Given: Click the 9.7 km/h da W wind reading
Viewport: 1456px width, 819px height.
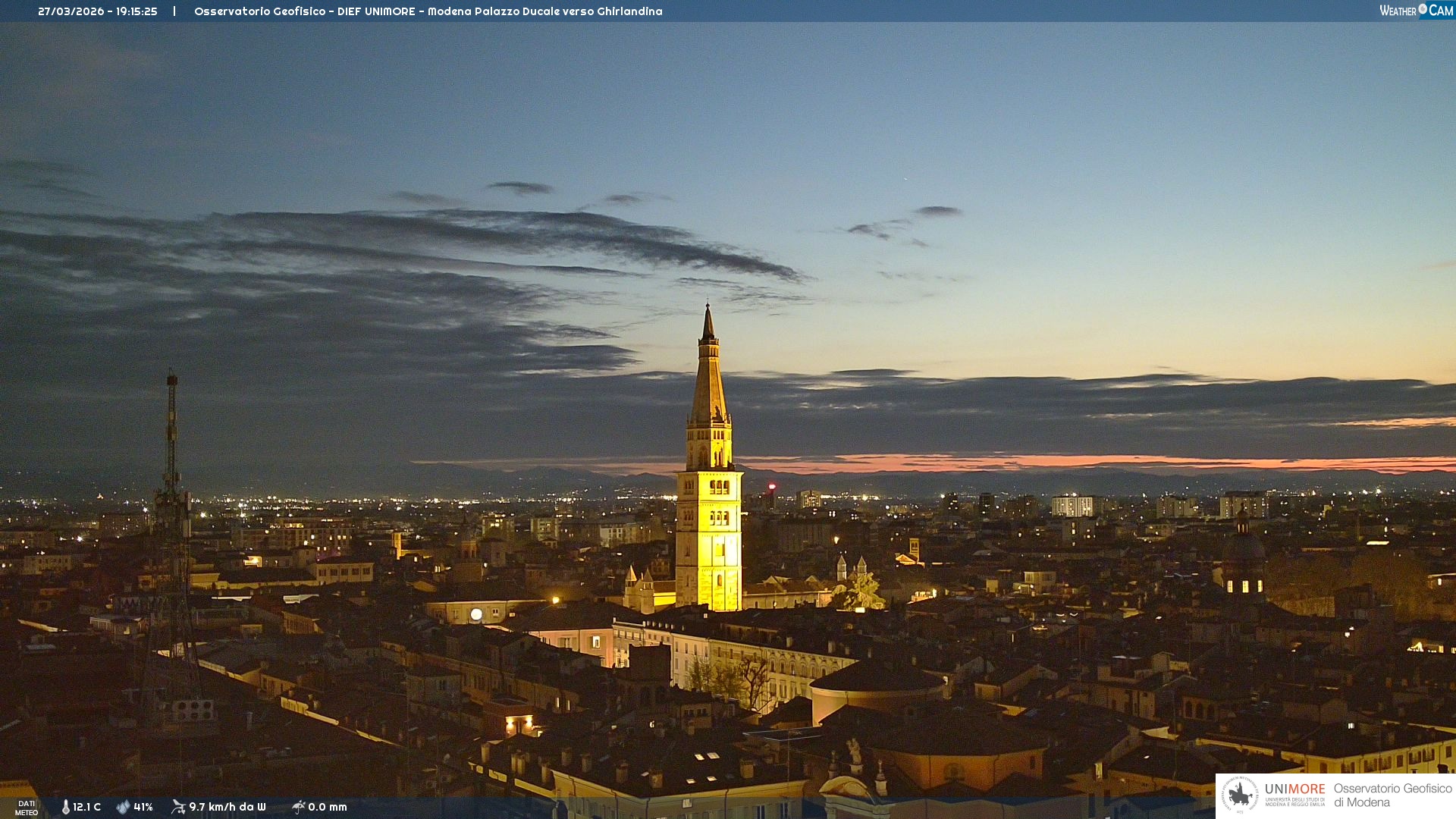Looking at the screenshot, I should click(x=227, y=807).
